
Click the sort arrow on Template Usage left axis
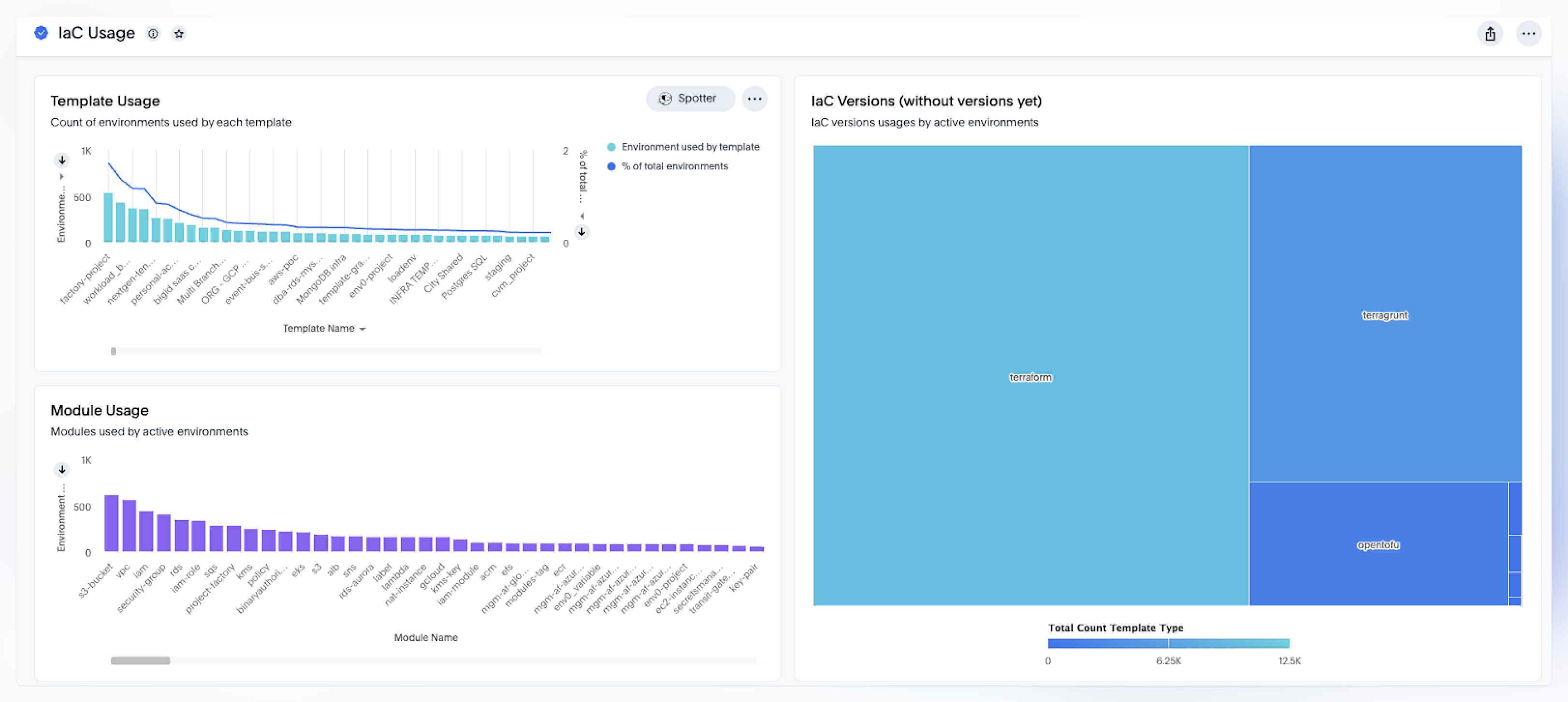click(x=61, y=160)
